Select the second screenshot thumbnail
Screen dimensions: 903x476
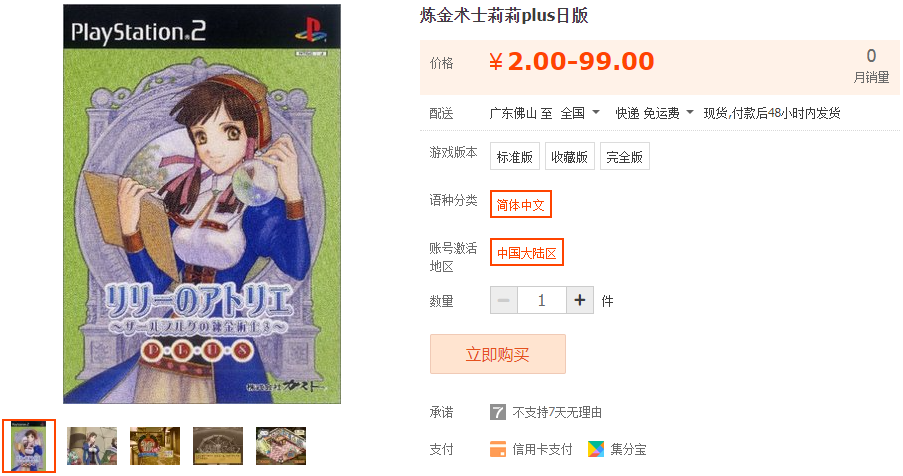click(x=92, y=446)
